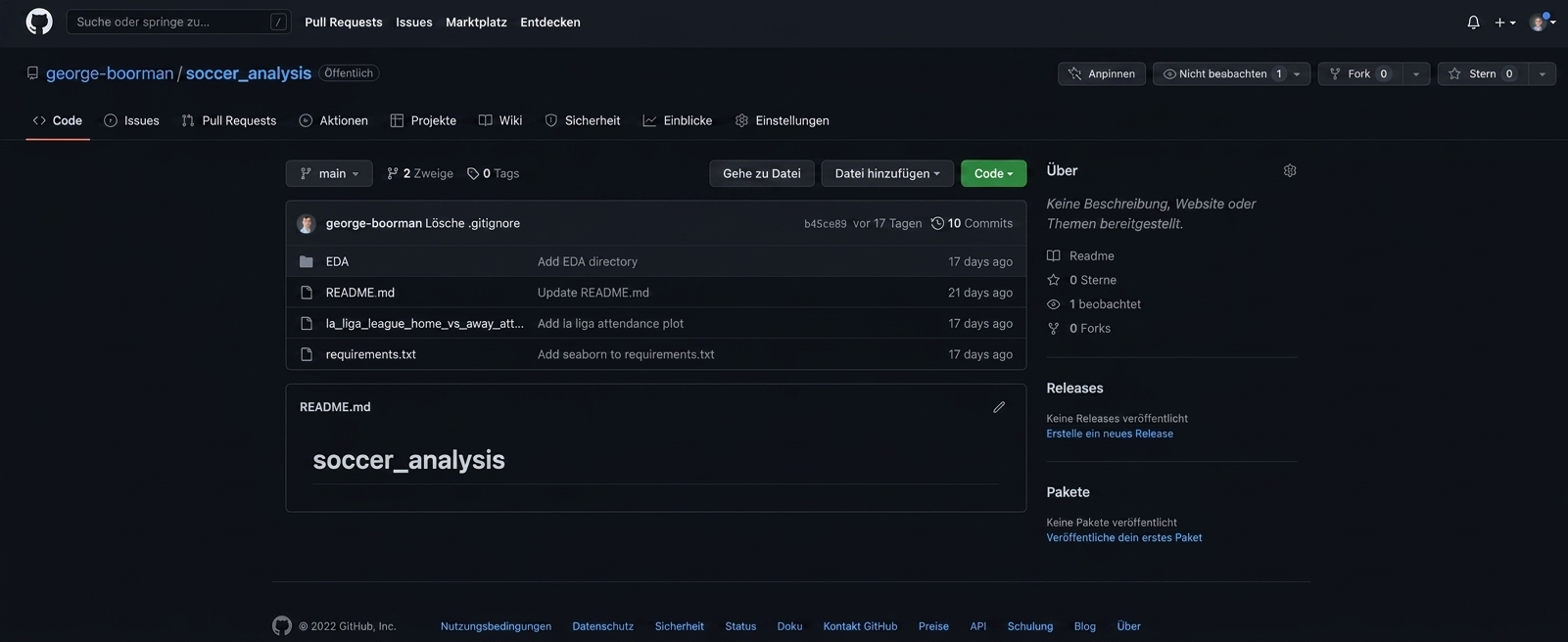Star the repository with Stern
This screenshot has height=642, width=1568.
(1483, 73)
